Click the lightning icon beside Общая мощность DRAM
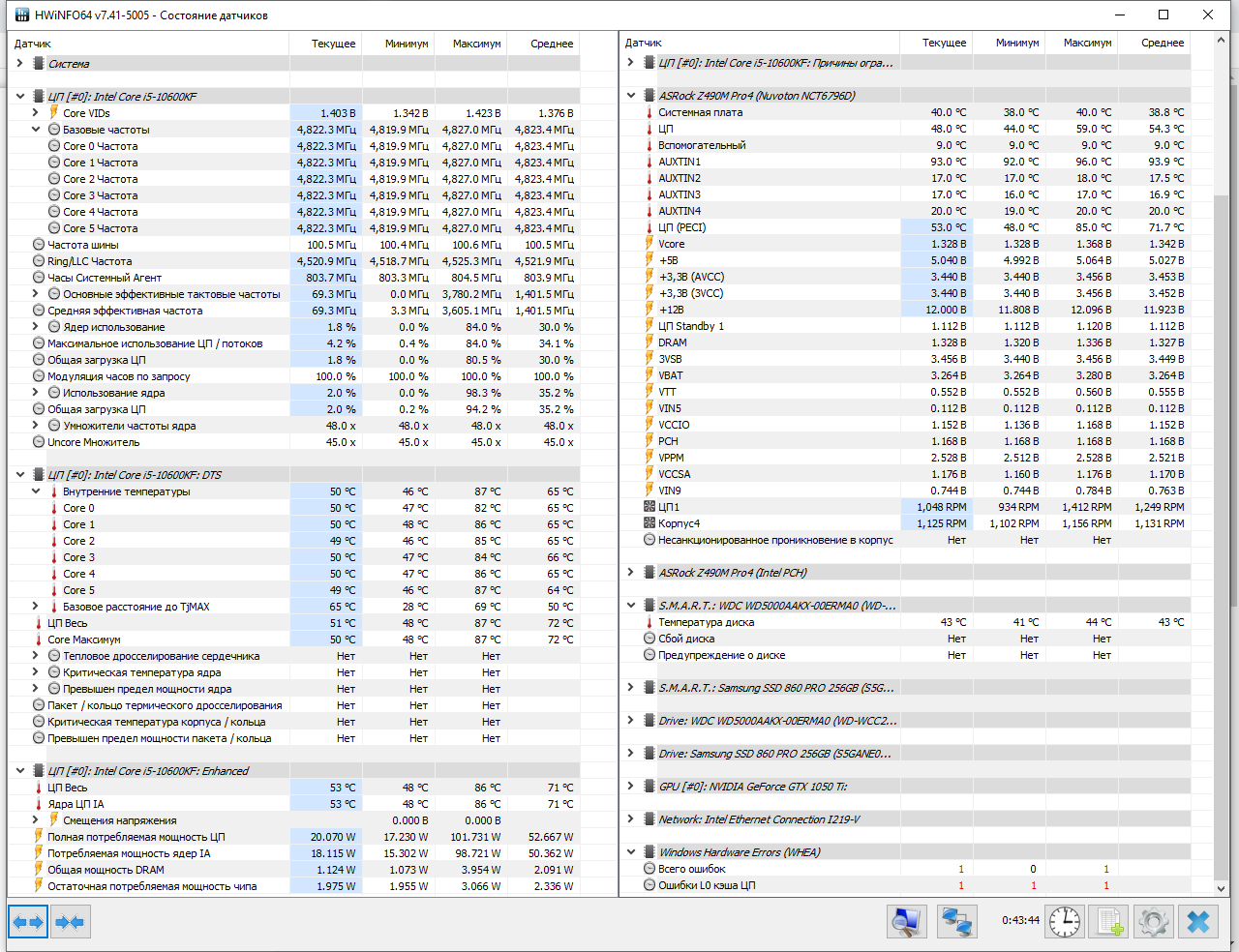 39,870
